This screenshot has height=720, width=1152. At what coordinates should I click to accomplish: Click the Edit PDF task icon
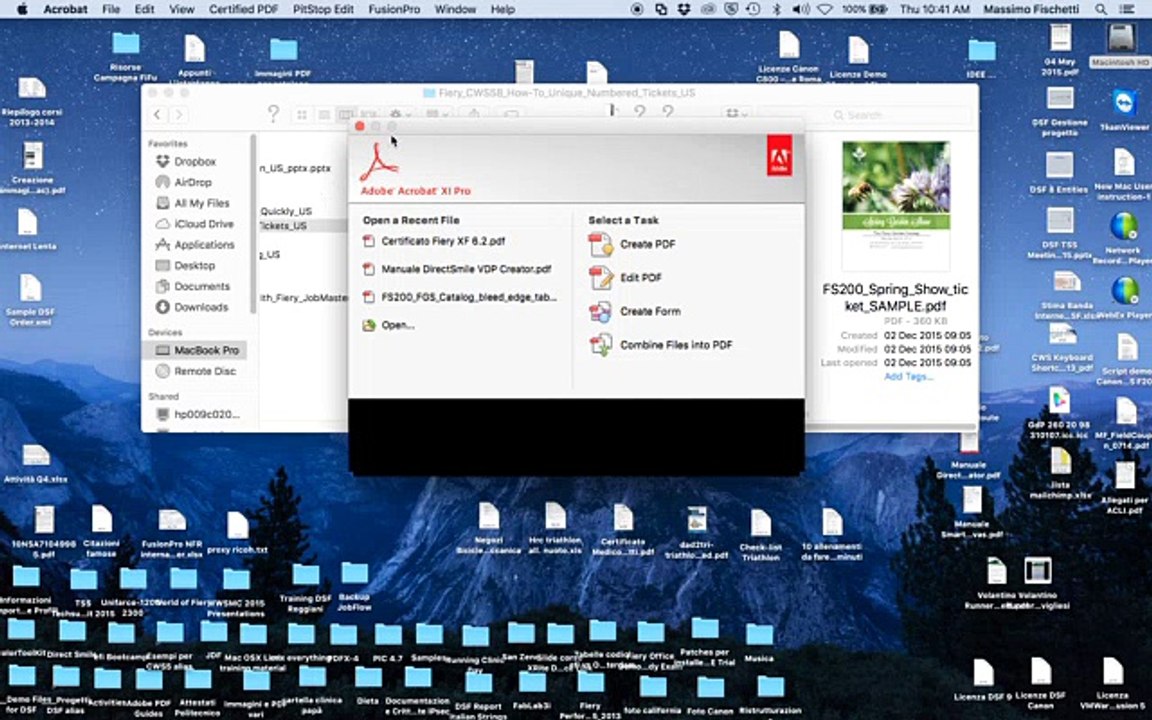click(x=601, y=278)
